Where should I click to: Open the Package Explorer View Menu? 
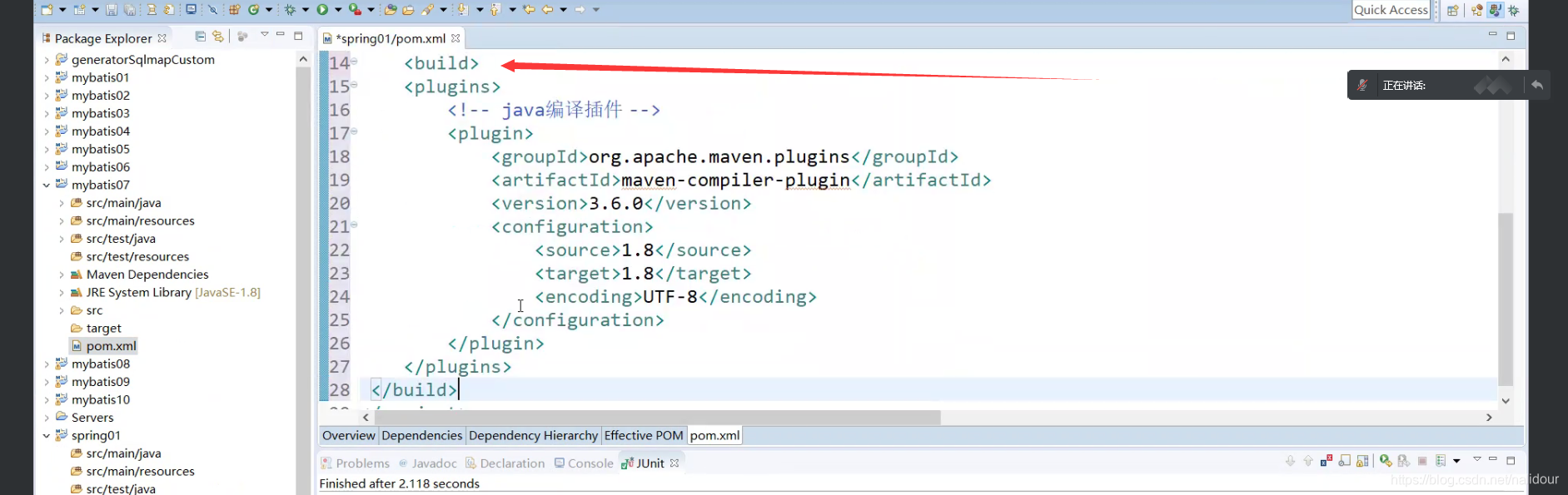coord(264,35)
